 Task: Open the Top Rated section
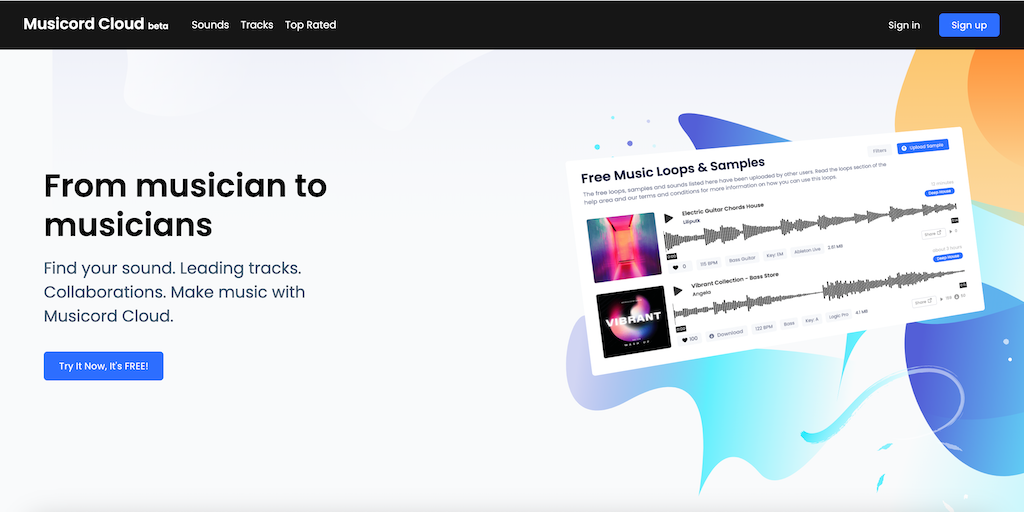[310, 25]
